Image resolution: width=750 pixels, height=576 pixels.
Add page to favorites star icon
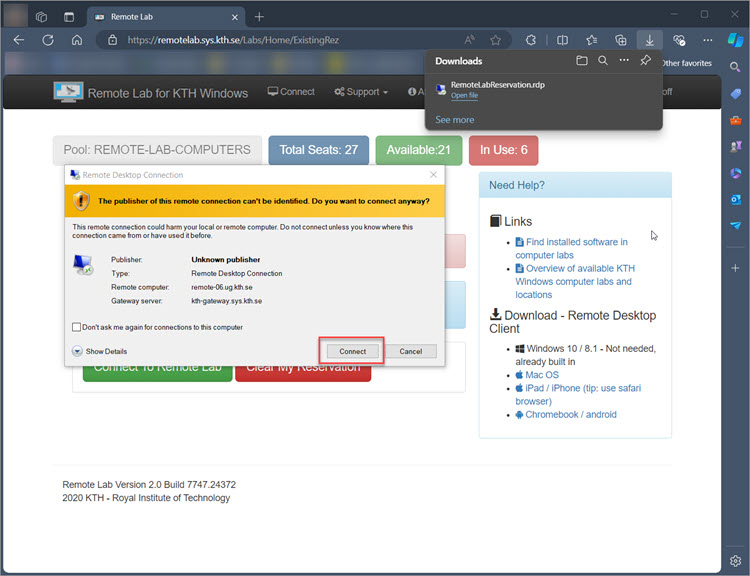[x=496, y=40]
